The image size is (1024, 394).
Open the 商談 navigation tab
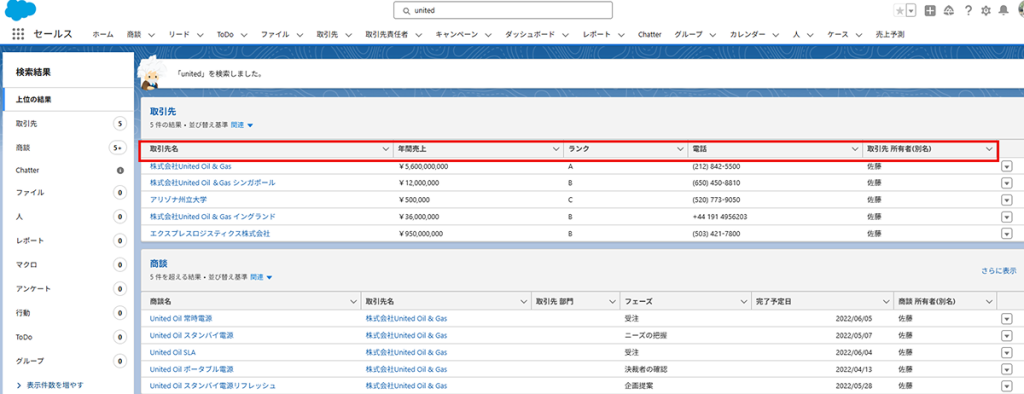coord(134,35)
